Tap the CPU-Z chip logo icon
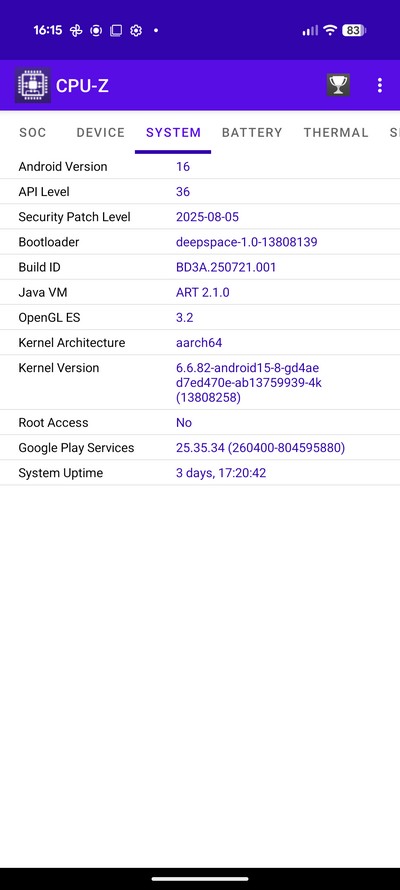400x890 pixels. [x=33, y=85]
